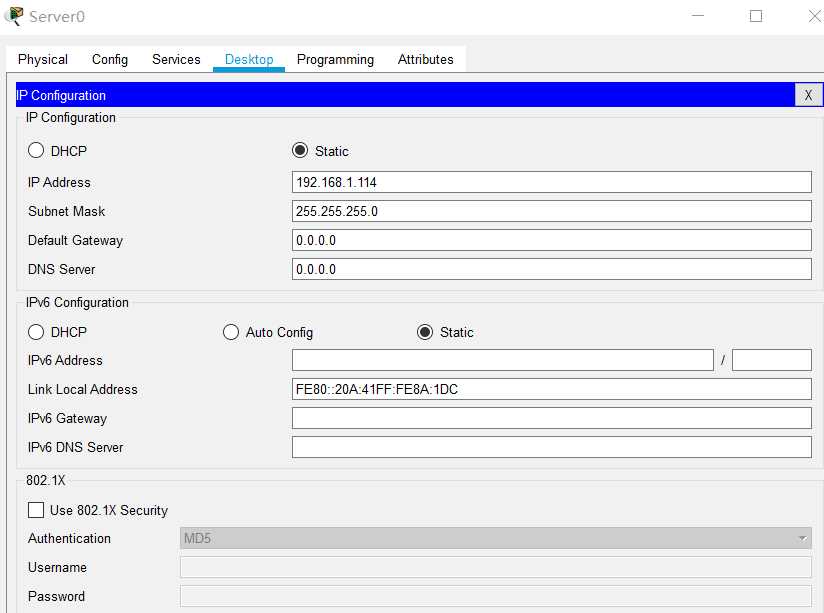Focus the Default Gateway input field
This screenshot has width=824, height=613.
click(552, 240)
